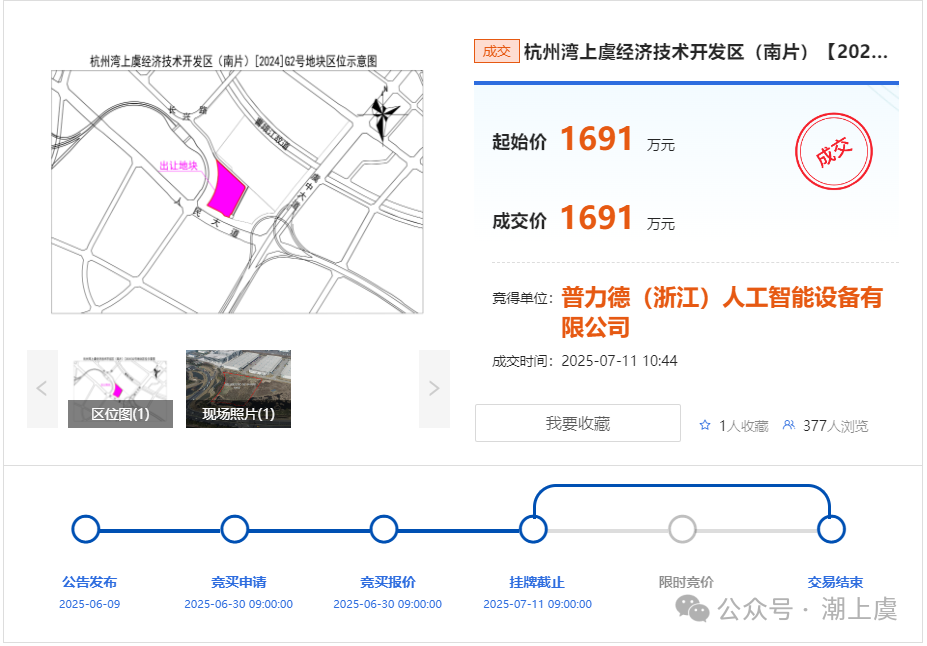Click the 377人浏览 count text
The width and height of the screenshot is (927, 646).
pyautogui.click(x=835, y=426)
